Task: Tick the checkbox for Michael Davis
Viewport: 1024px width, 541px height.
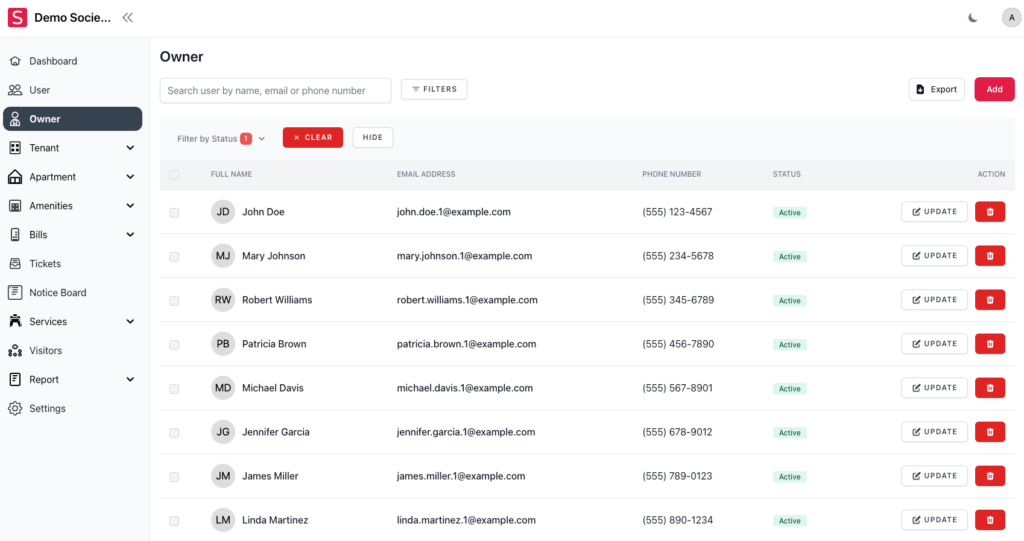Action: click(x=174, y=389)
